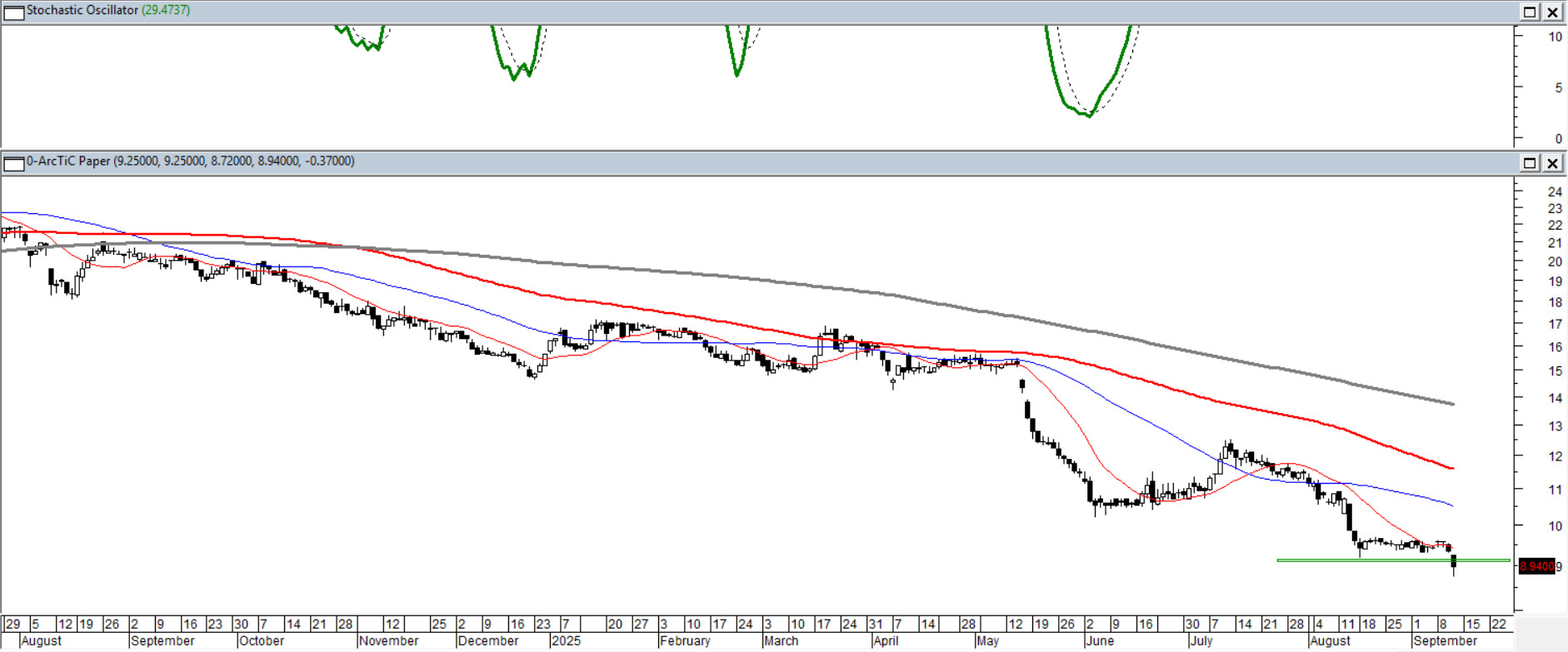
Task: Close the Stochastic Oscillator pane
Action: tap(1553, 12)
